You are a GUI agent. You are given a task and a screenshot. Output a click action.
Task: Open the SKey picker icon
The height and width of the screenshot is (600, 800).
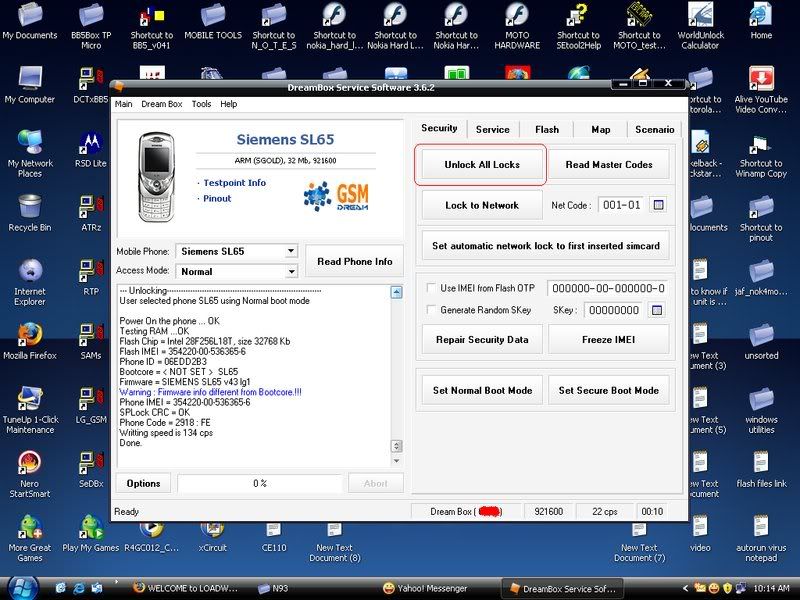(657, 310)
